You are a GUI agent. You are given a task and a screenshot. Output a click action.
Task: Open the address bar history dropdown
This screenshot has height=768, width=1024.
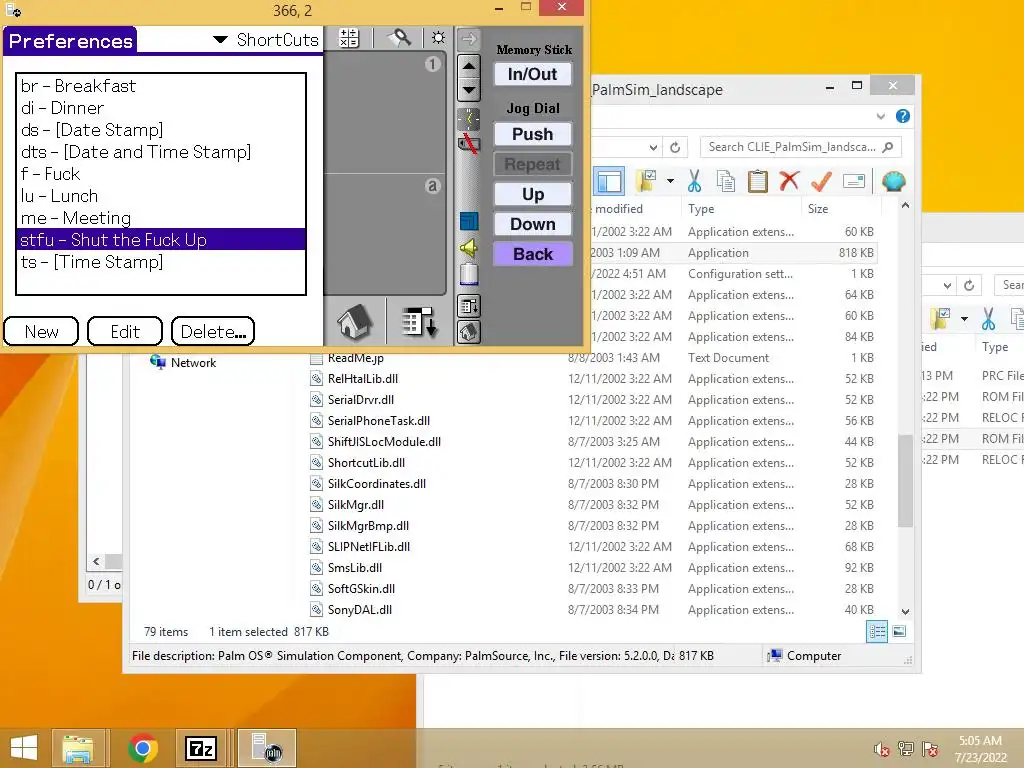[x=653, y=148]
